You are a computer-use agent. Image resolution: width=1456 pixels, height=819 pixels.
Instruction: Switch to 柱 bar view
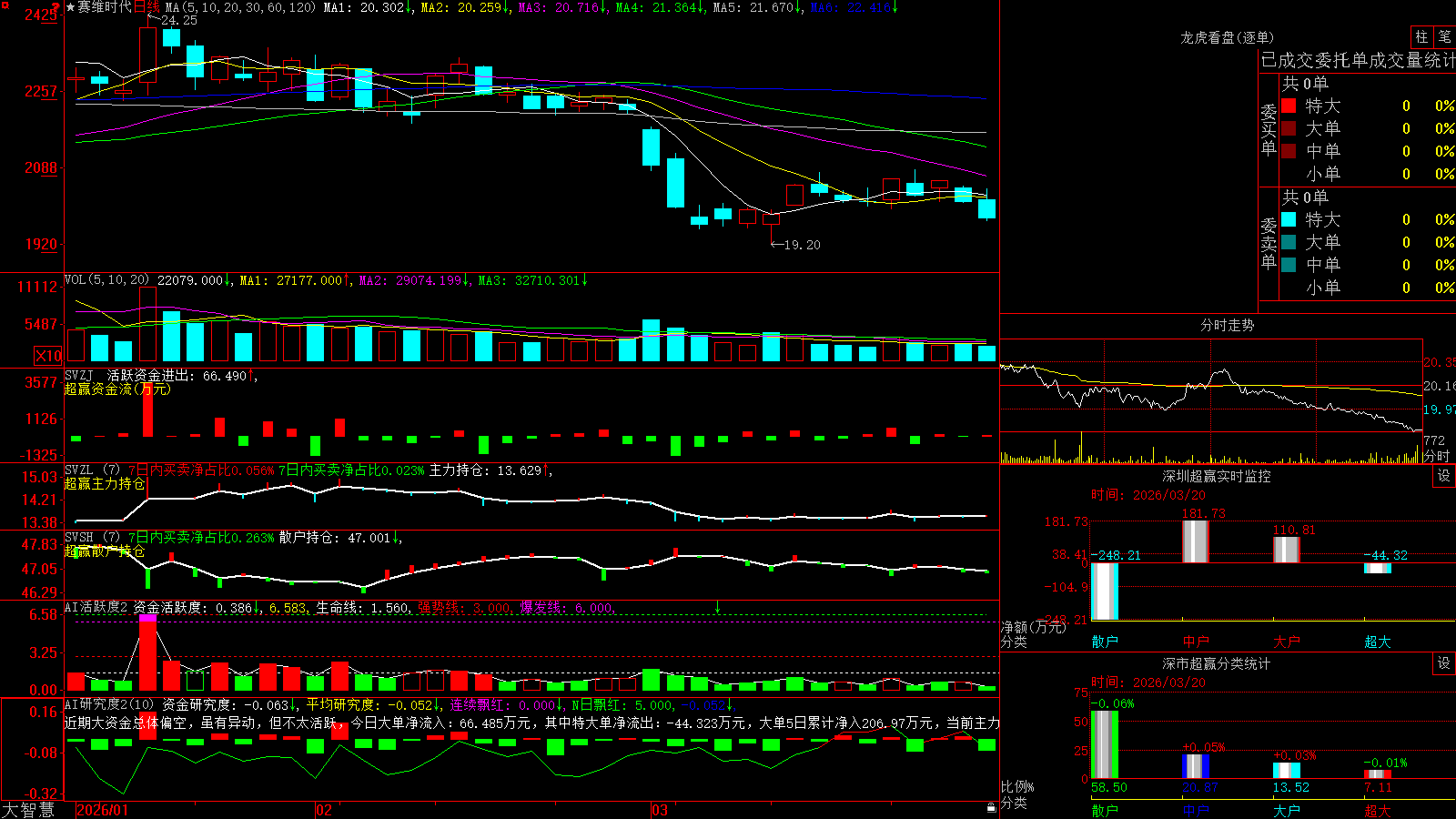pos(1421,37)
